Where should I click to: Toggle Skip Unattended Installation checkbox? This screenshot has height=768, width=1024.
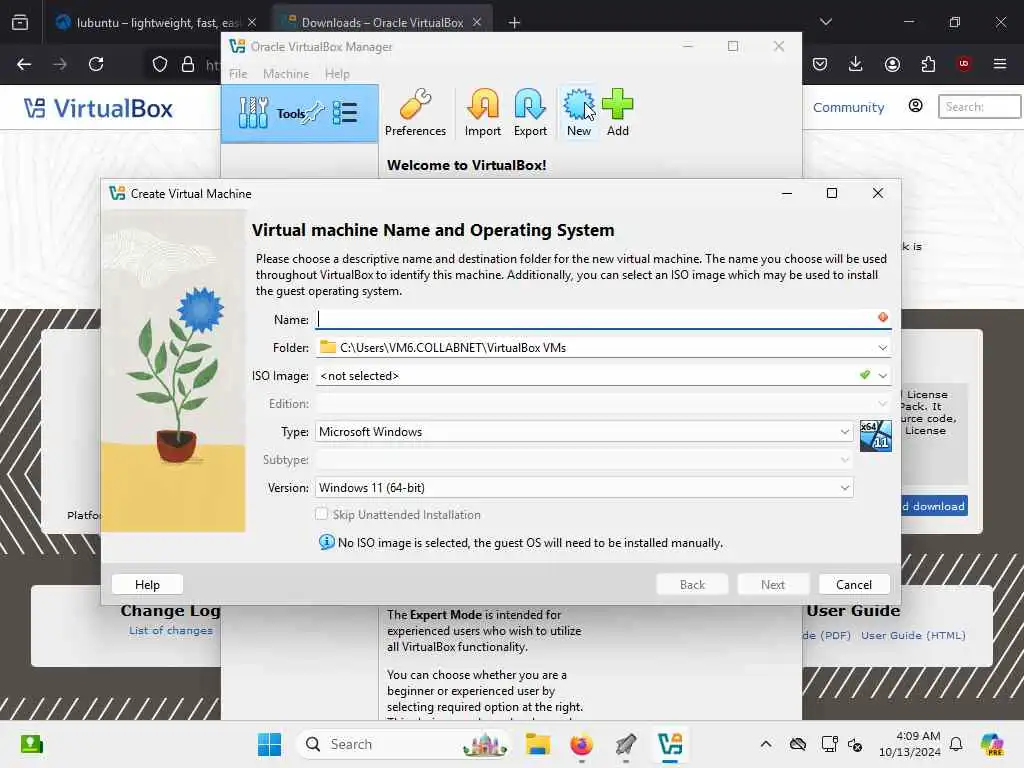point(321,514)
